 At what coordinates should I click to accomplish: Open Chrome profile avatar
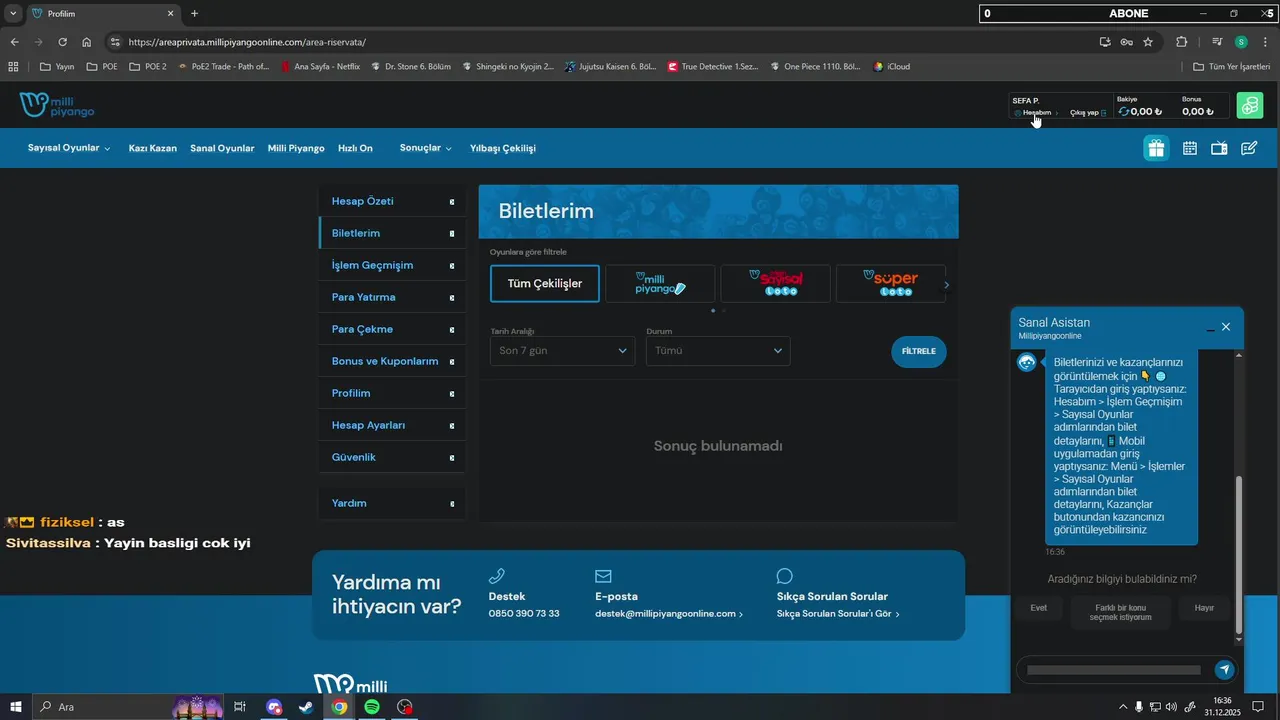pyautogui.click(x=1241, y=42)
